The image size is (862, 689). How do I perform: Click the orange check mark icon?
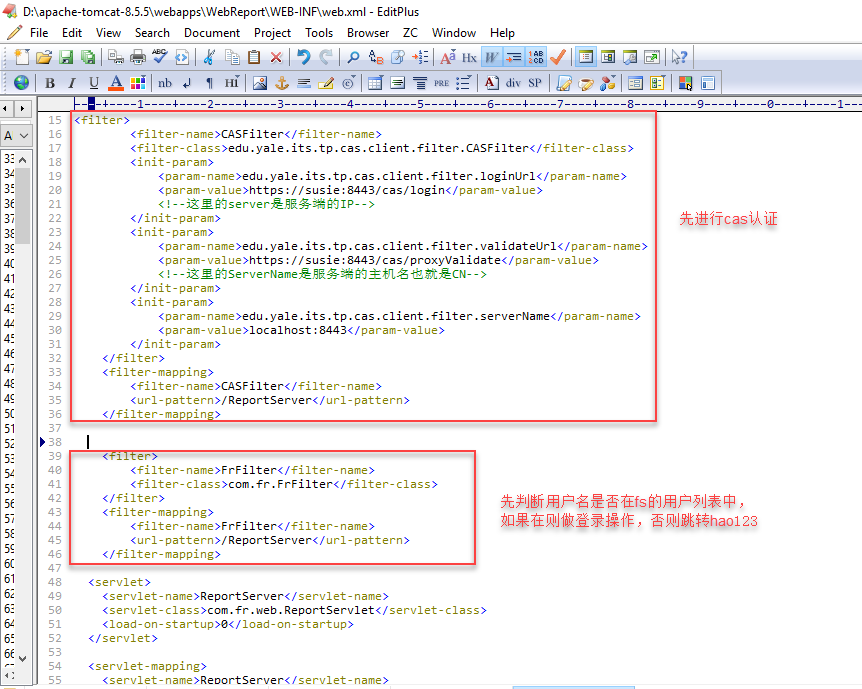tap(558, 57)
